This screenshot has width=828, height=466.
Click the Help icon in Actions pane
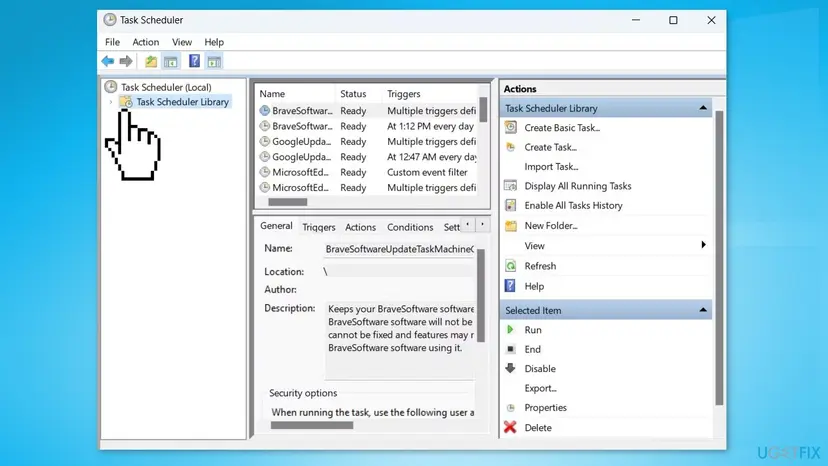point(510,286)
